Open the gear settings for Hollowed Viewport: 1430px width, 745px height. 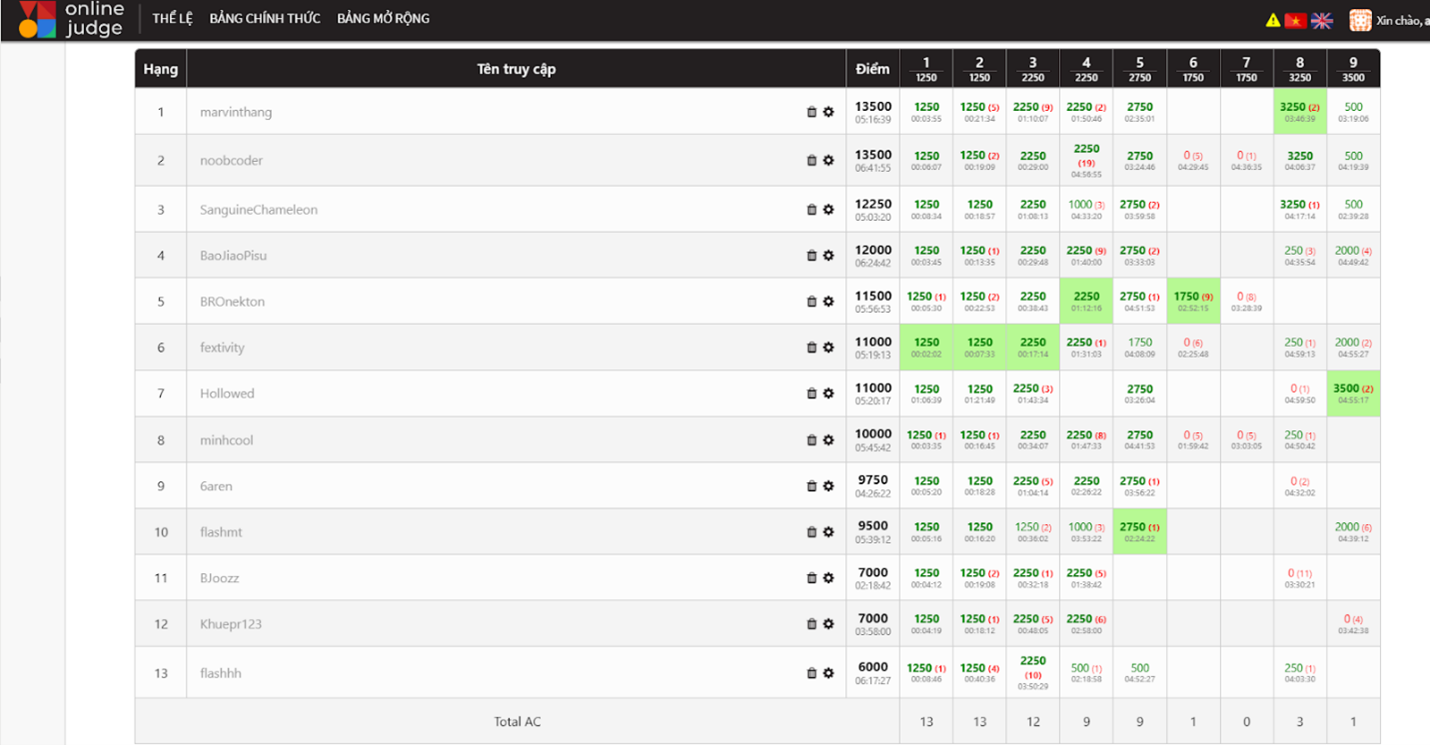click(x=828, y=394)
